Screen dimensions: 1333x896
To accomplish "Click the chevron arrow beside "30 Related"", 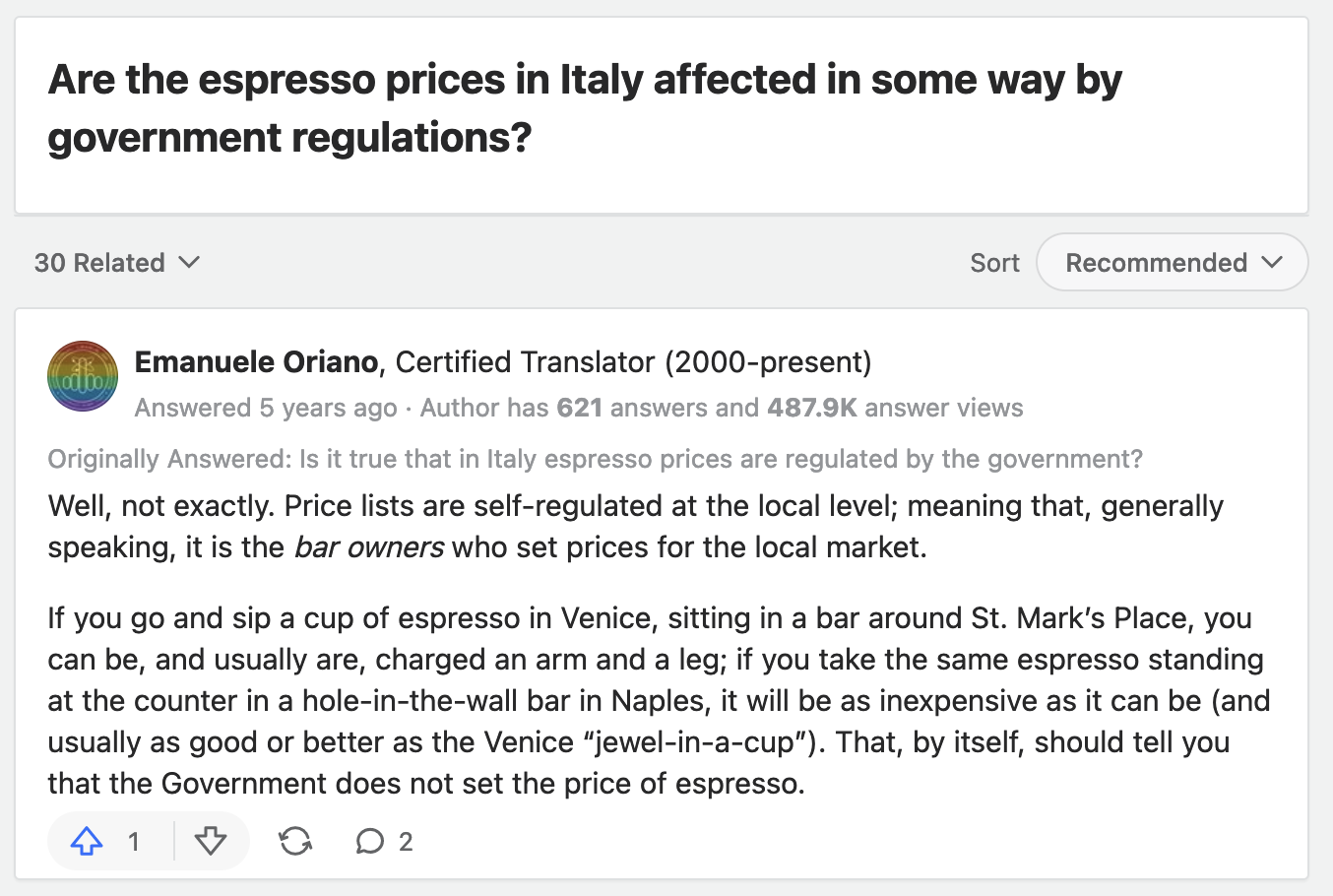I will pos(189,262).
